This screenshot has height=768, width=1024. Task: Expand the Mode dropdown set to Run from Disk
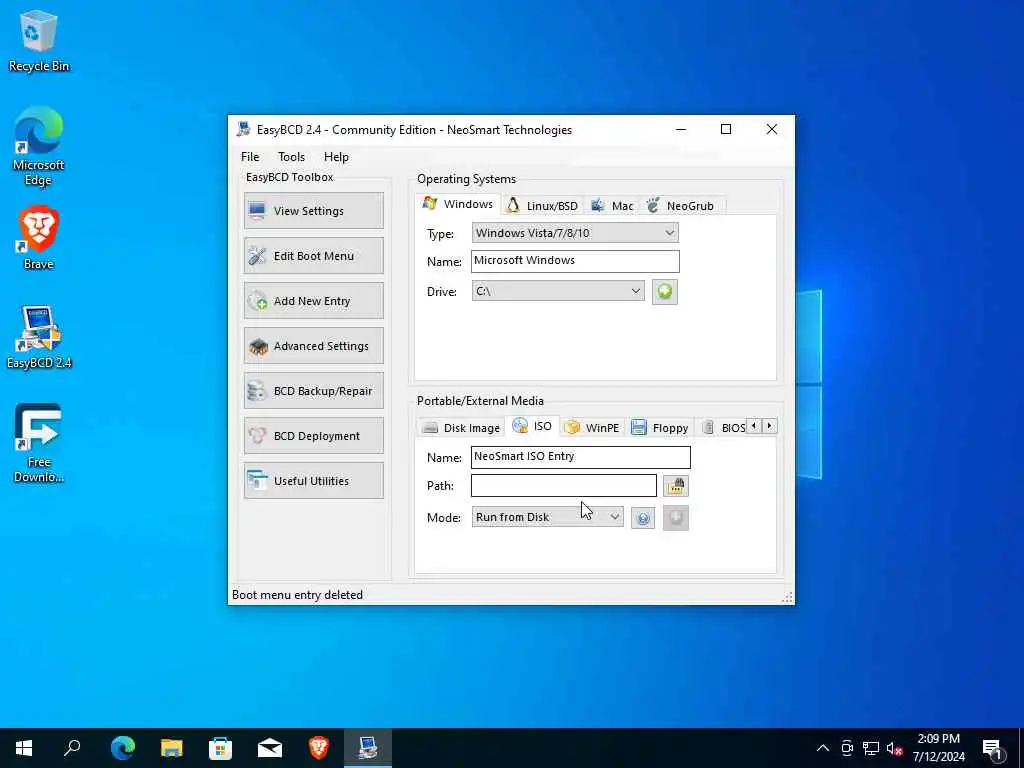point(547,517)
